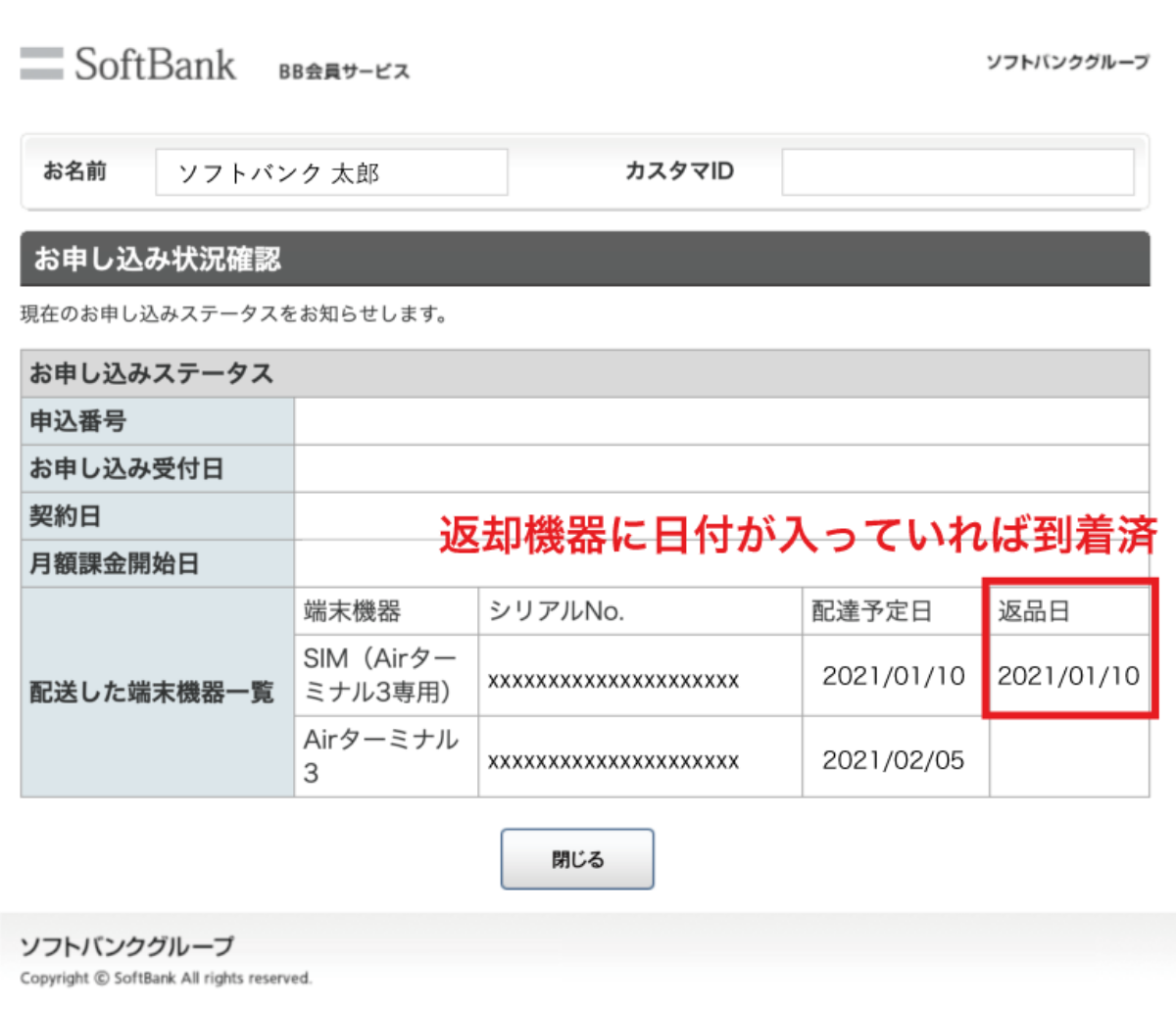Click the SIM（Airターミナル3専用）cell
This screenshot has height=1011, width=1176.
coord(384,675)
